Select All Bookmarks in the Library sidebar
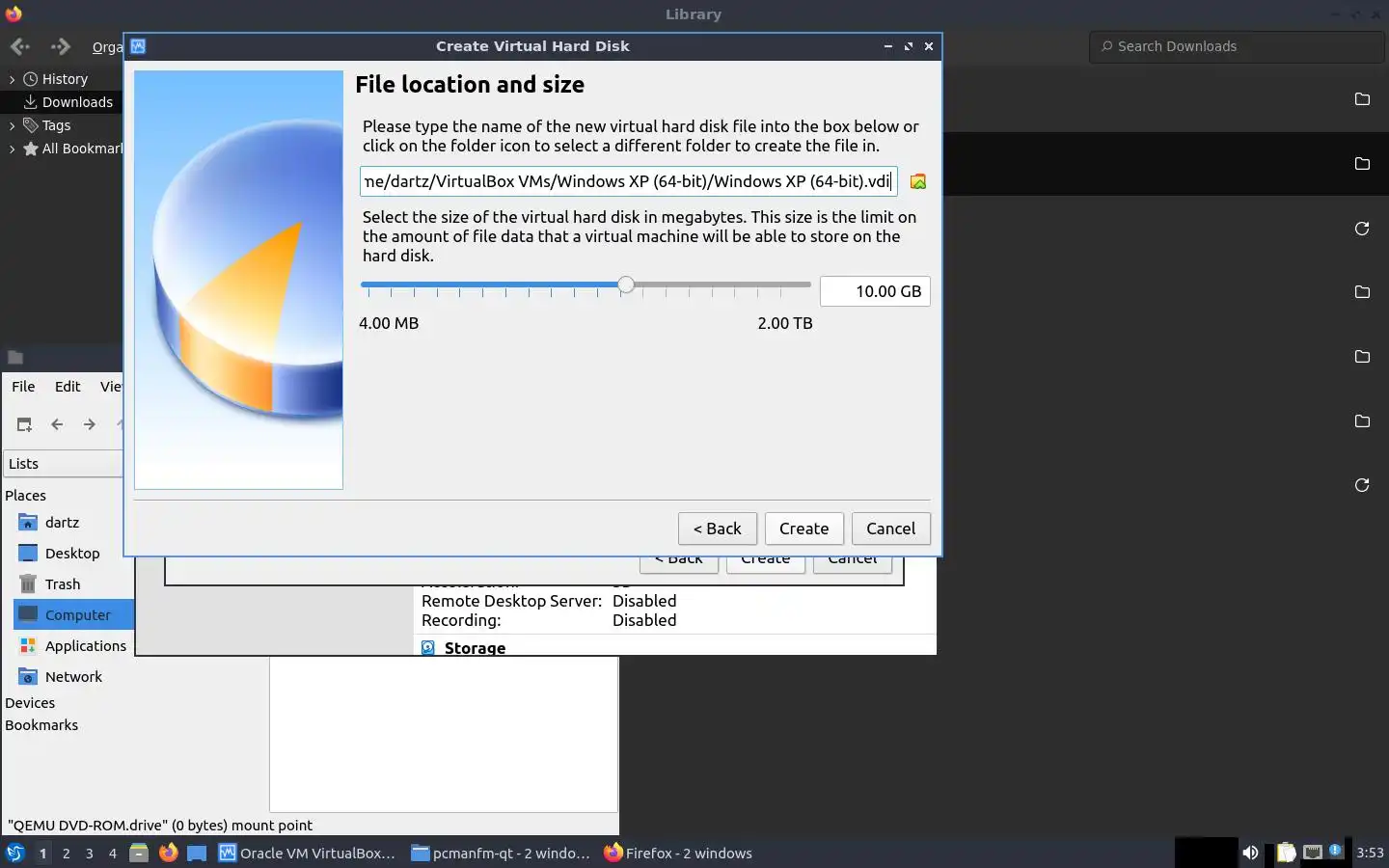1389x868 pixels. [x=82, y=149]
